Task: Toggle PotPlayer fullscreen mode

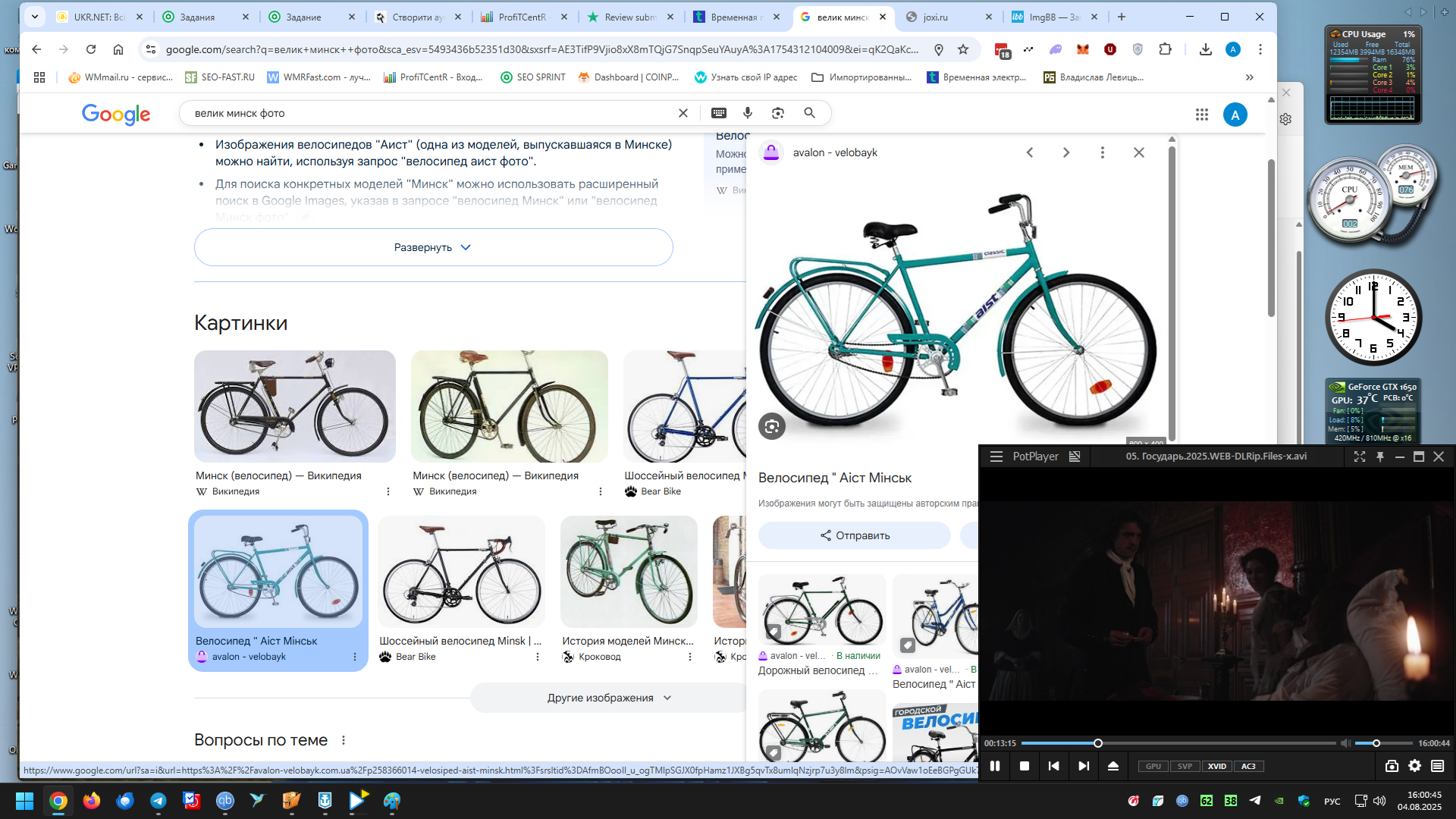Action: [x=1360, y=457]
